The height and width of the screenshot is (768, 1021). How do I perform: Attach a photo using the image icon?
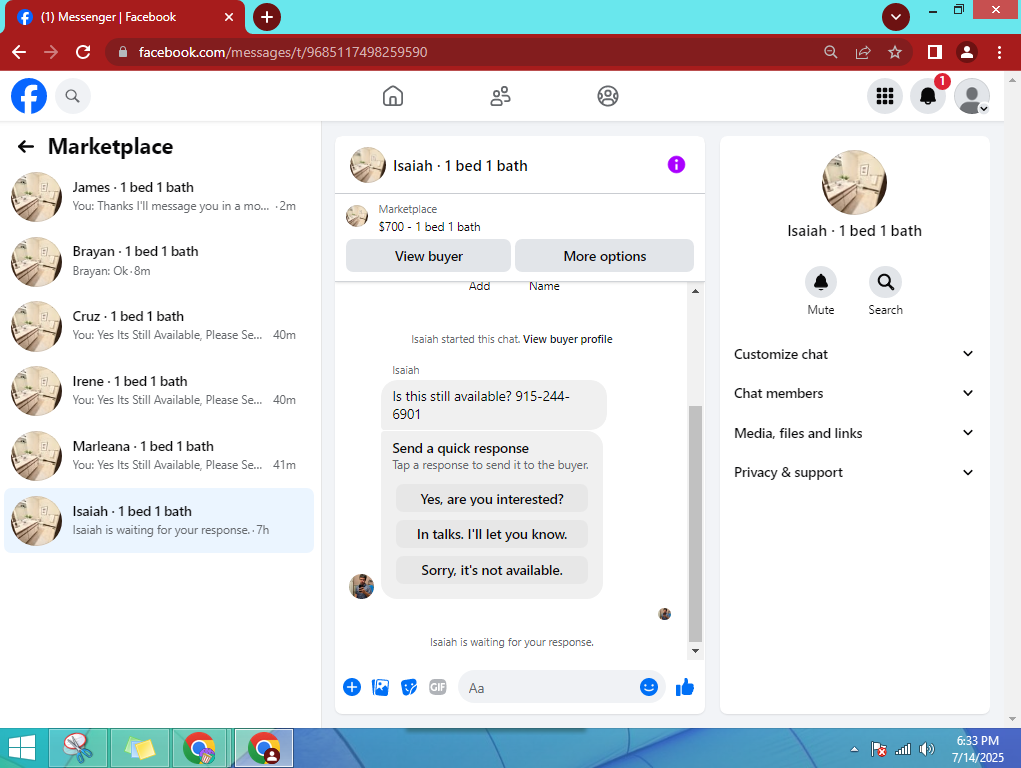pos(380,687)
